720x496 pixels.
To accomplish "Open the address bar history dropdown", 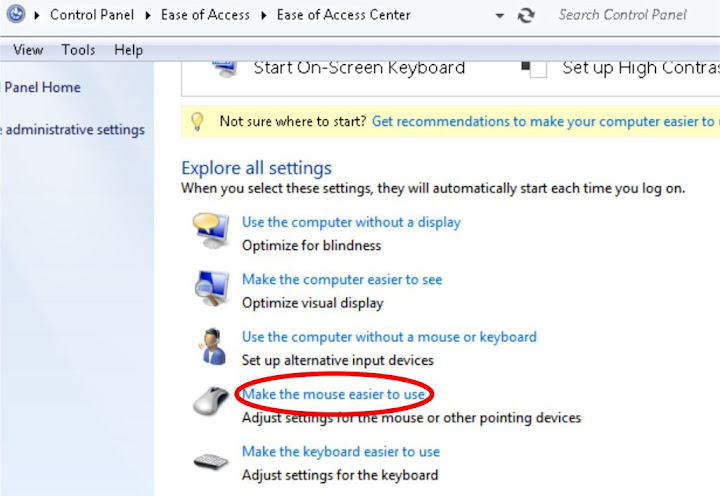I will click(500, 16).
